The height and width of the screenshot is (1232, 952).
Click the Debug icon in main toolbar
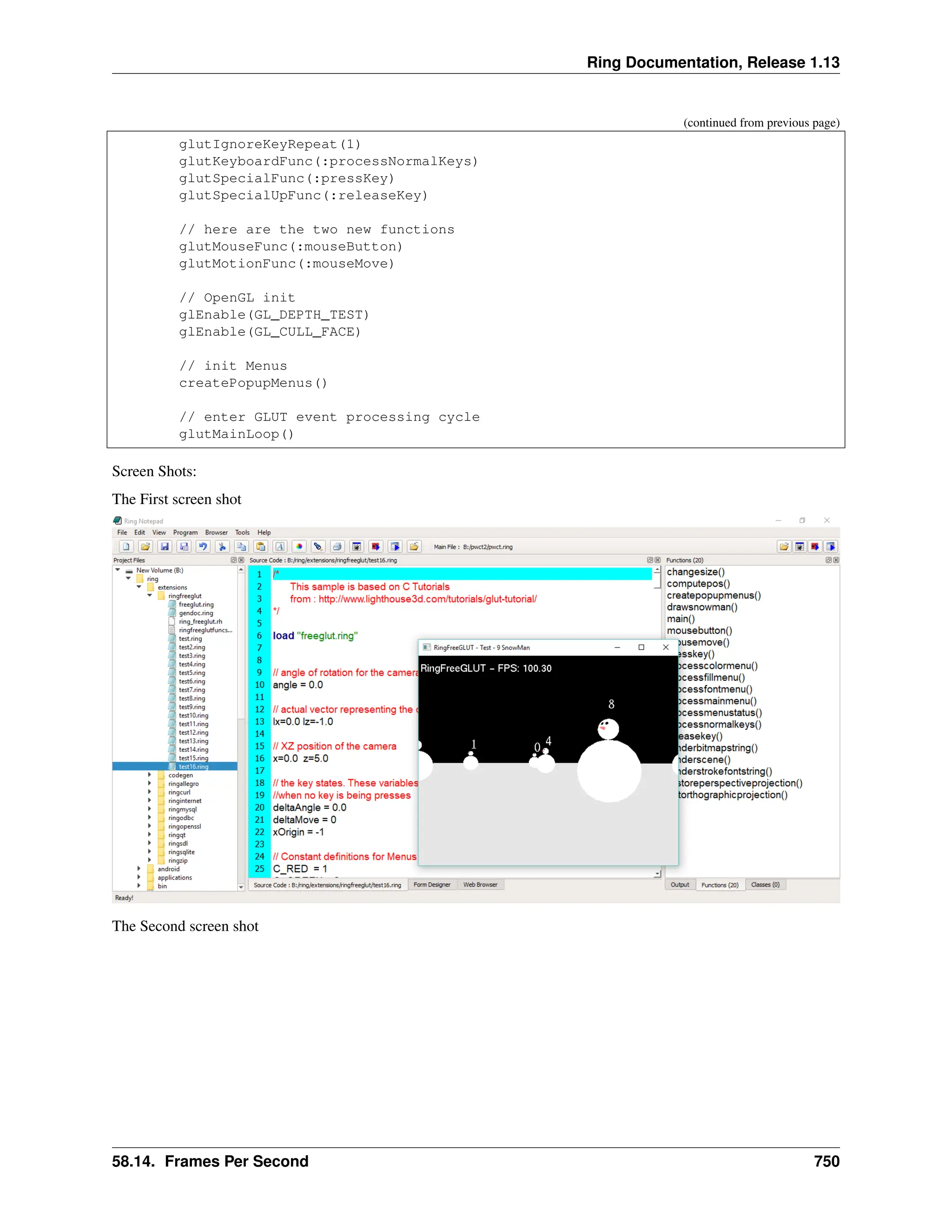tap(357, 546)
